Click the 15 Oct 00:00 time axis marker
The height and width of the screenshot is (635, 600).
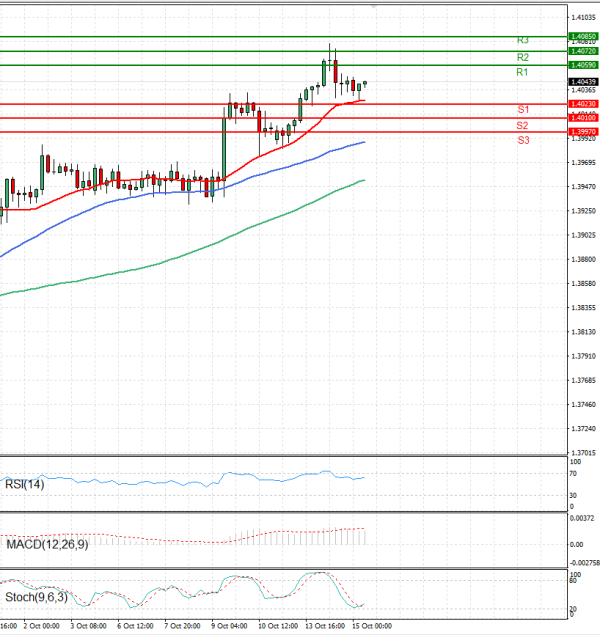(371, 625)
